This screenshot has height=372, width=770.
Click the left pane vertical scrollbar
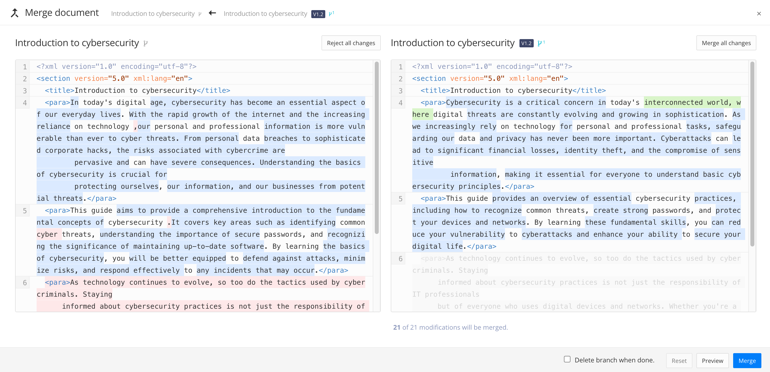tap(377, 147)
